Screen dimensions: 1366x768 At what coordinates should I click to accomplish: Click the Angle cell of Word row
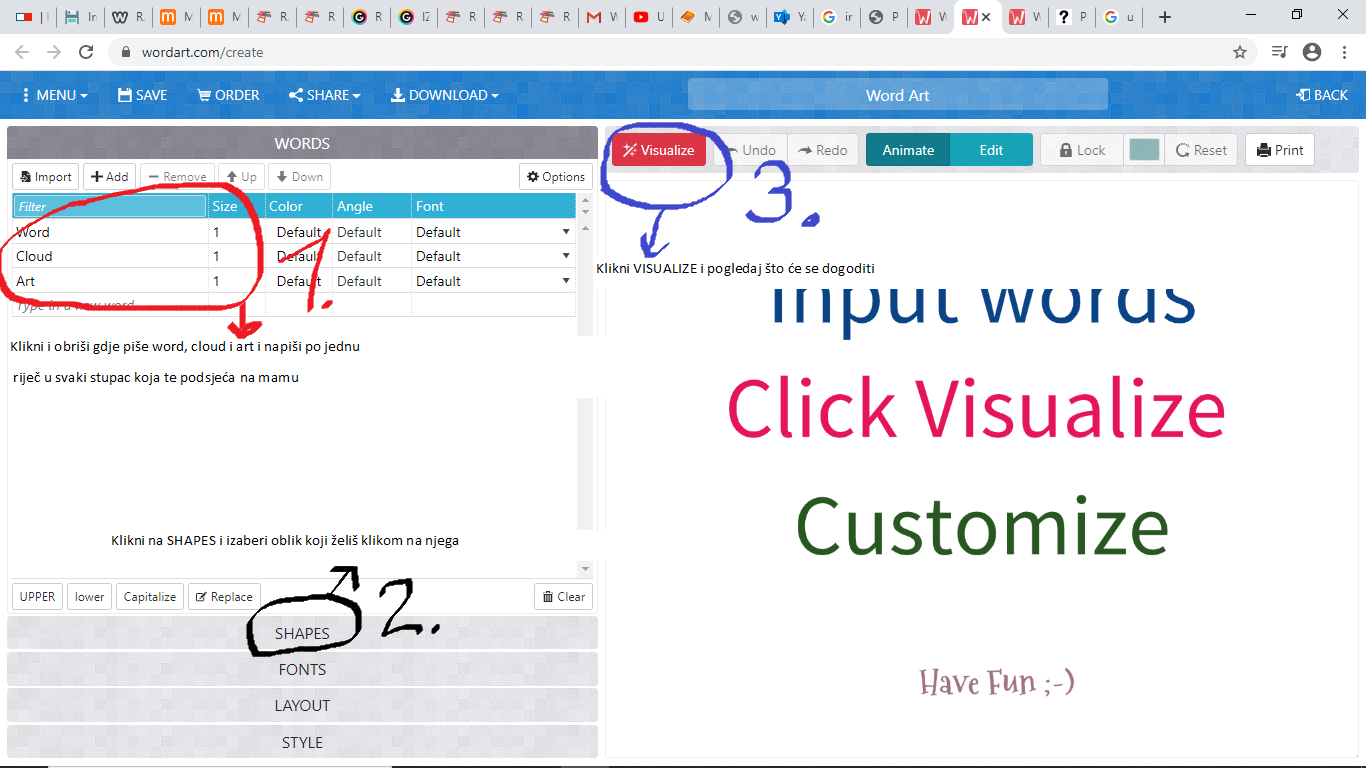(x=372, y=232)
